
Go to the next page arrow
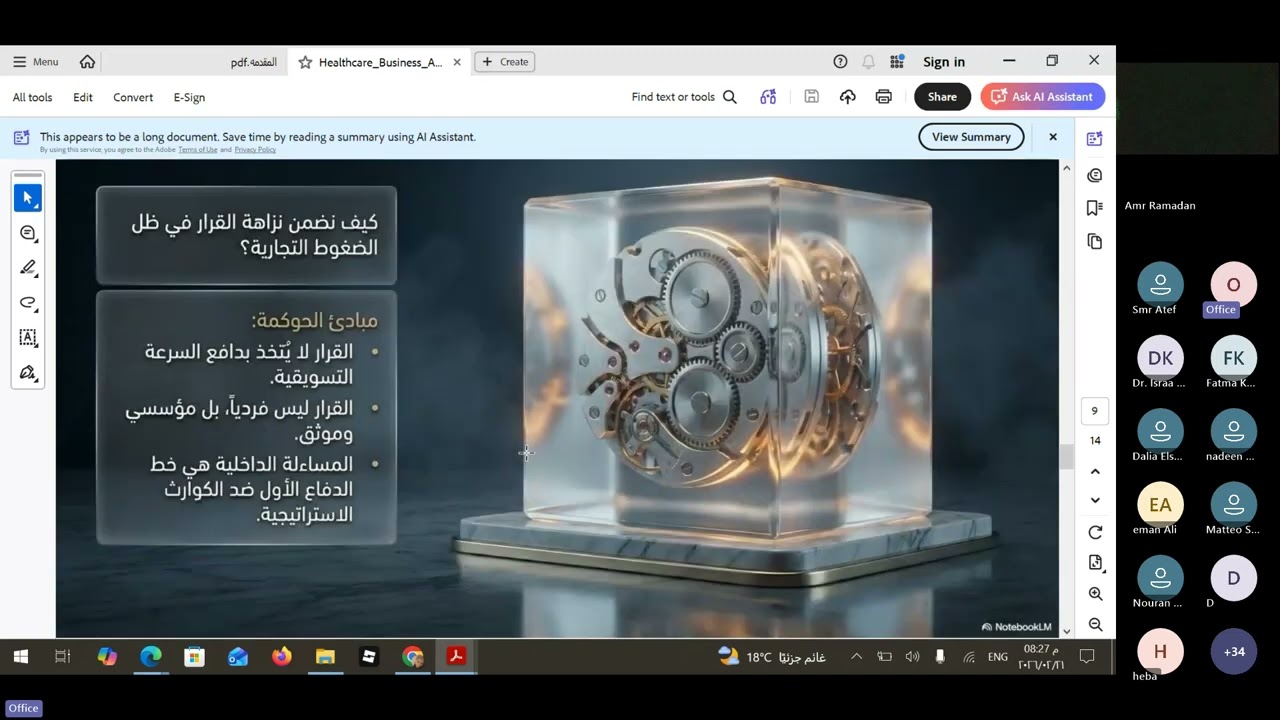(x=1095, y=500)
